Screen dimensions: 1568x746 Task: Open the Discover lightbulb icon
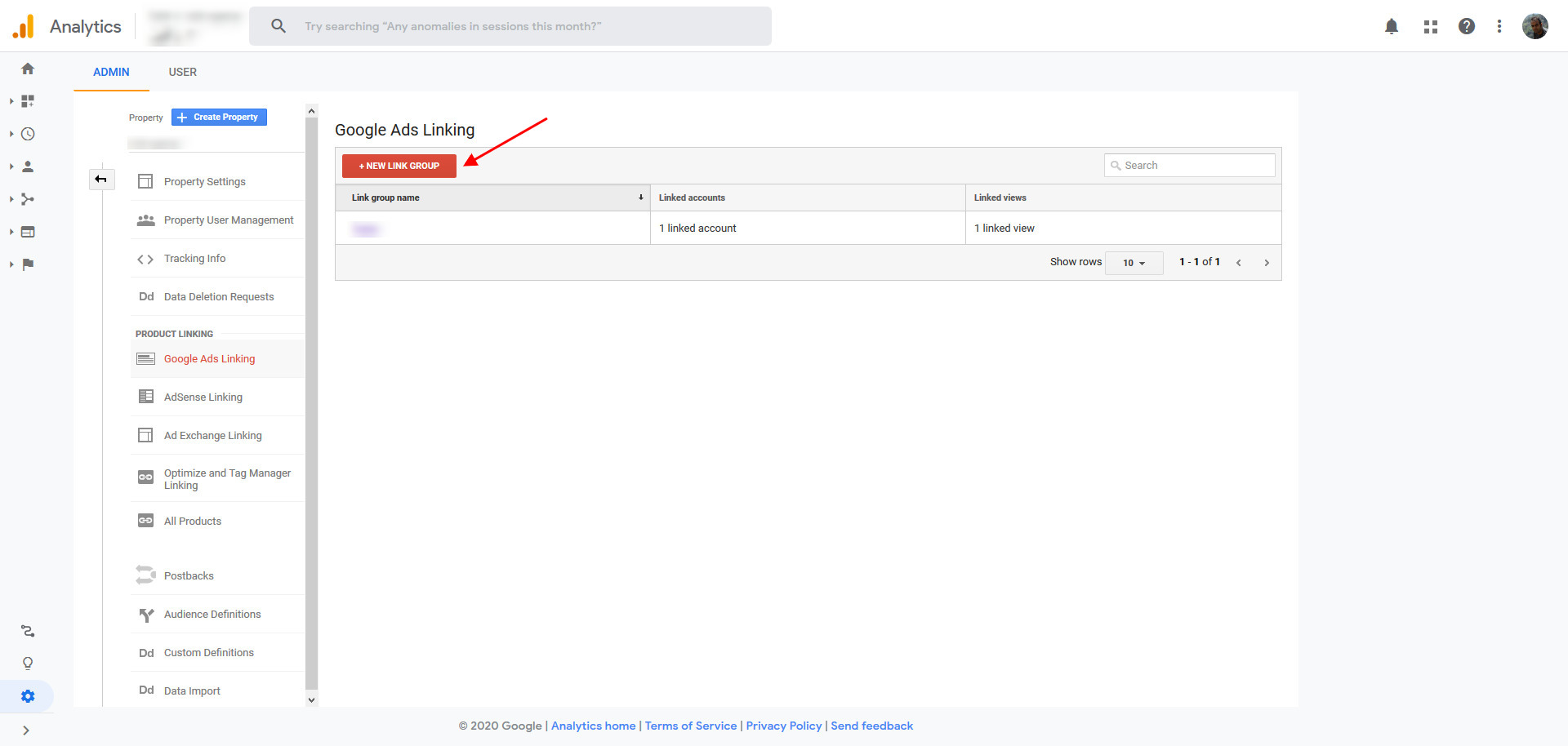28,664
